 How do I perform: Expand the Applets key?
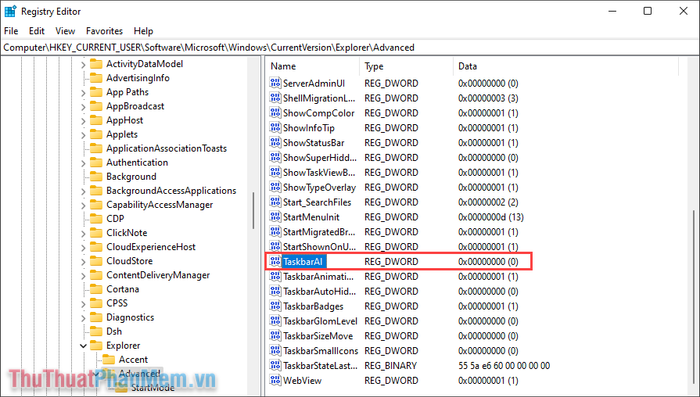point(83,134)
